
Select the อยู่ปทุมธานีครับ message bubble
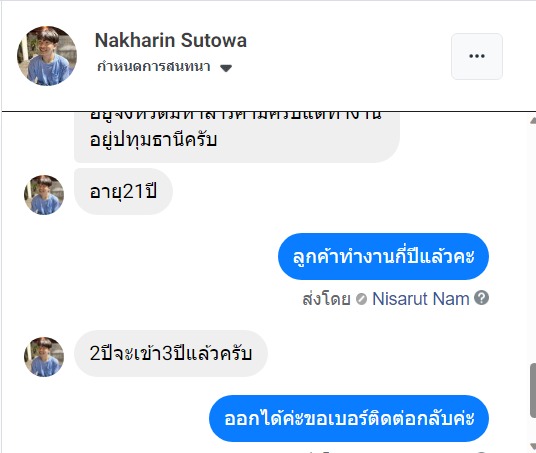(x=237, y=137)
